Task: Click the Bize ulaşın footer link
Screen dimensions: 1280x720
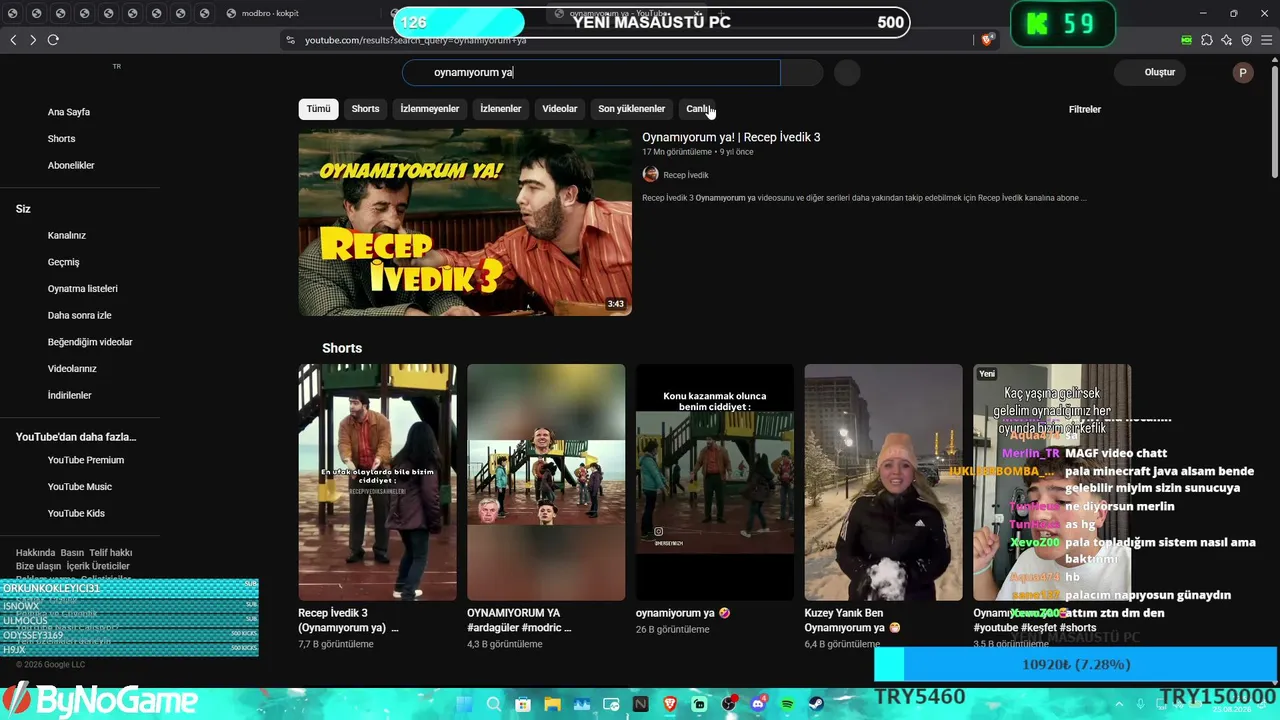Action: (x=38, y=566)
